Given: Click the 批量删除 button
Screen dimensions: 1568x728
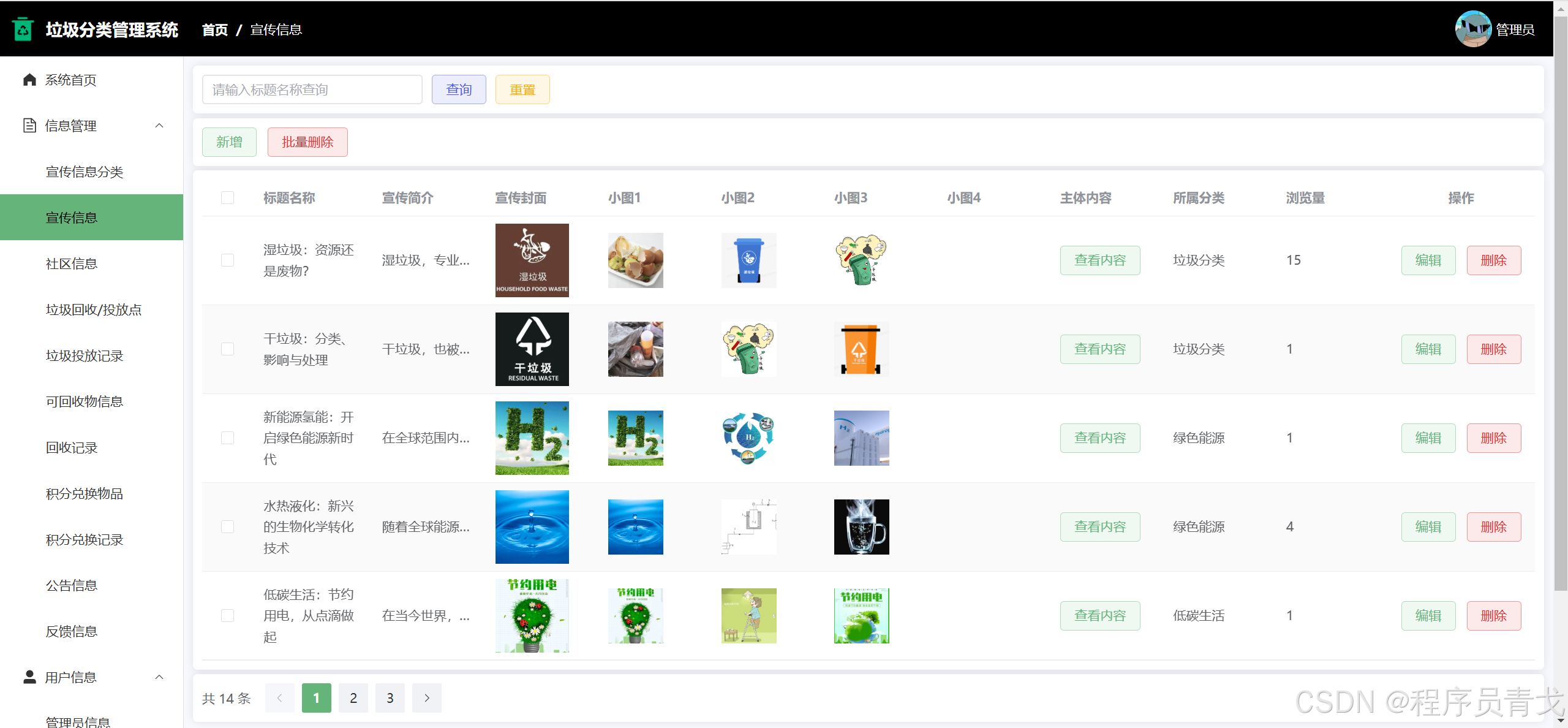Looking at the screenshot, I should point(307,142).
